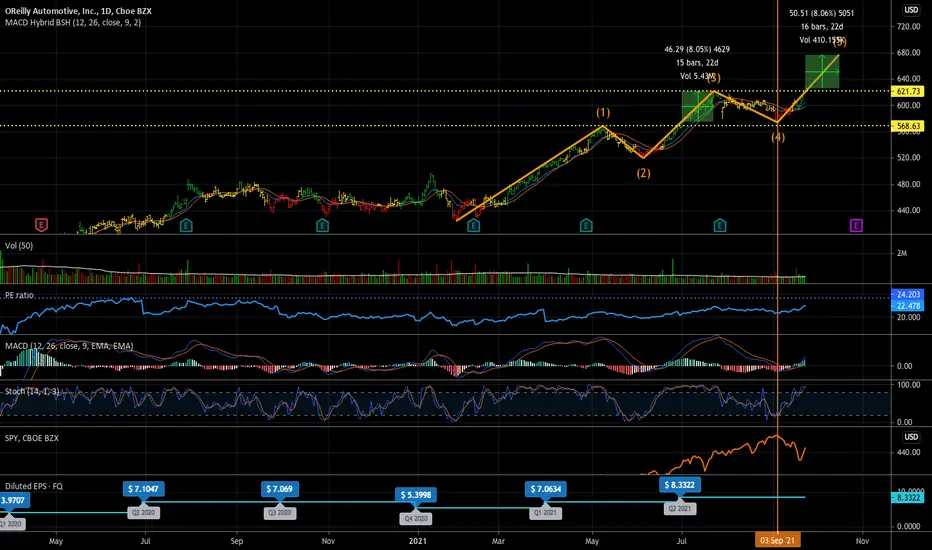Click the Q3 2020 quarter tag
The width and height of the screenshot is (932, 550).
tap(279, 513)
